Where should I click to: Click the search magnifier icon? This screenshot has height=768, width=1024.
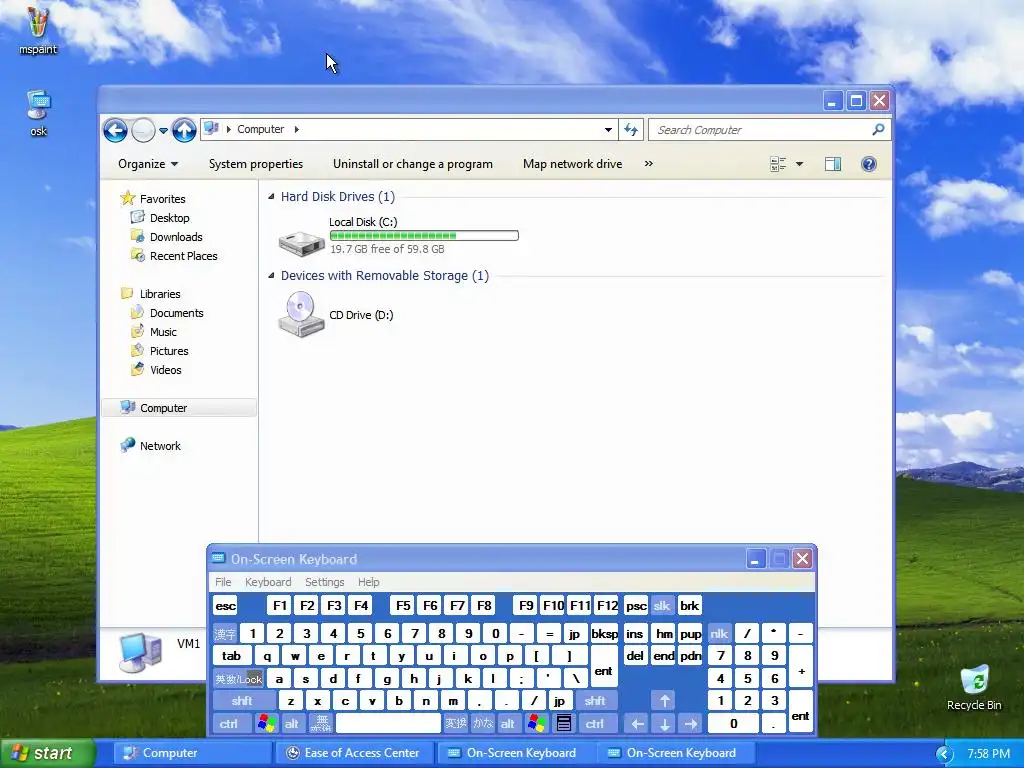pyautogui.click(x=878, y=129)
